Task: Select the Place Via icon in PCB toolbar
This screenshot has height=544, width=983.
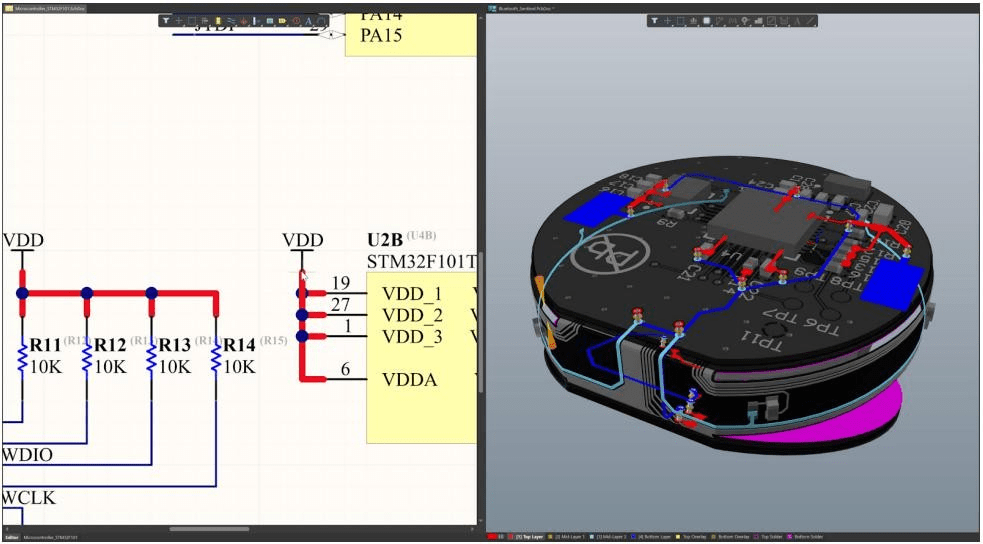Action: 744,21
